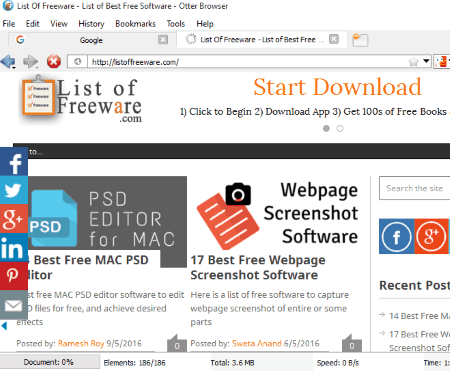
Task: Open recent post 14 Best Free M...
Action: coord(419,316)
